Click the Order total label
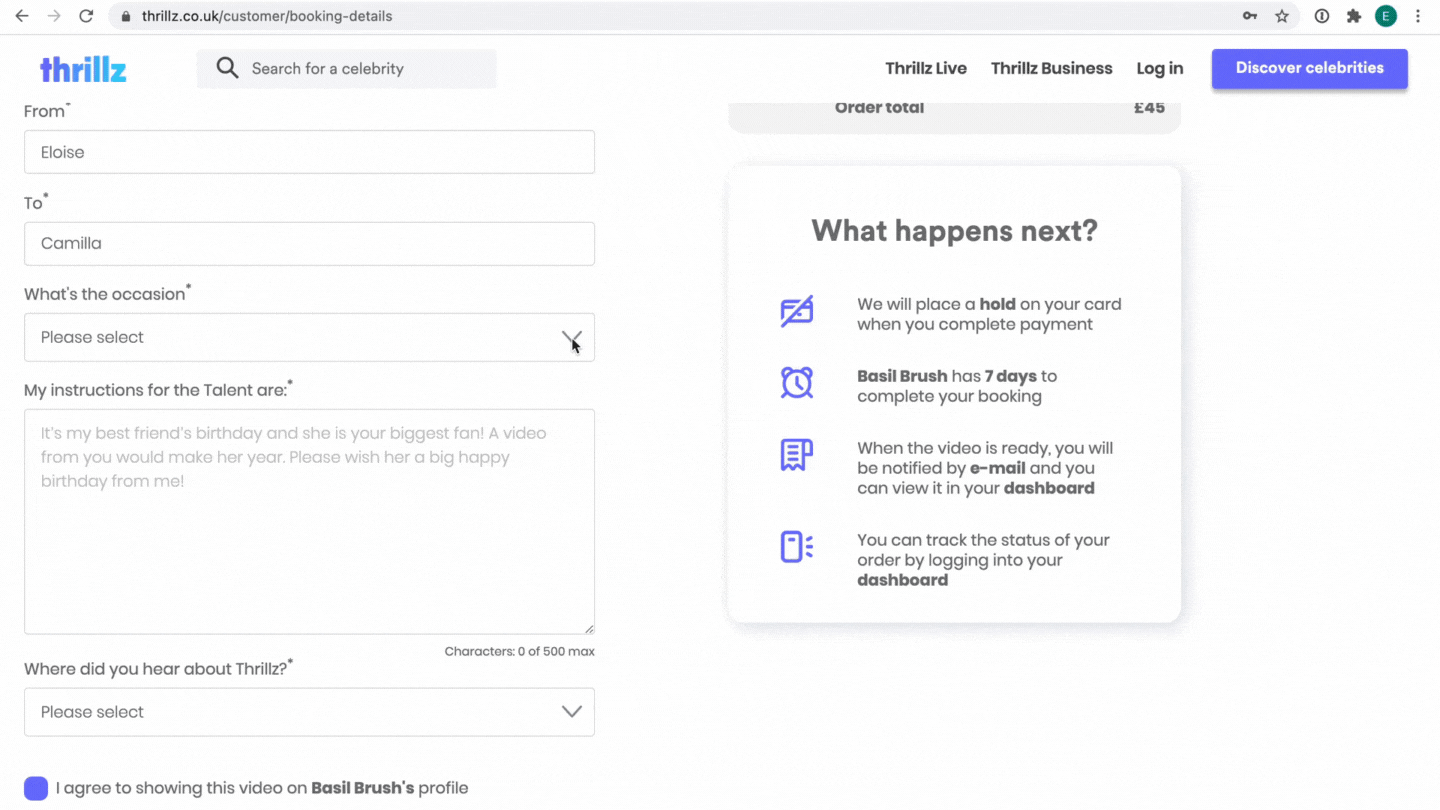Image resolution: width=1440 pixels, height=810 pixels. [x=879, y=107]
